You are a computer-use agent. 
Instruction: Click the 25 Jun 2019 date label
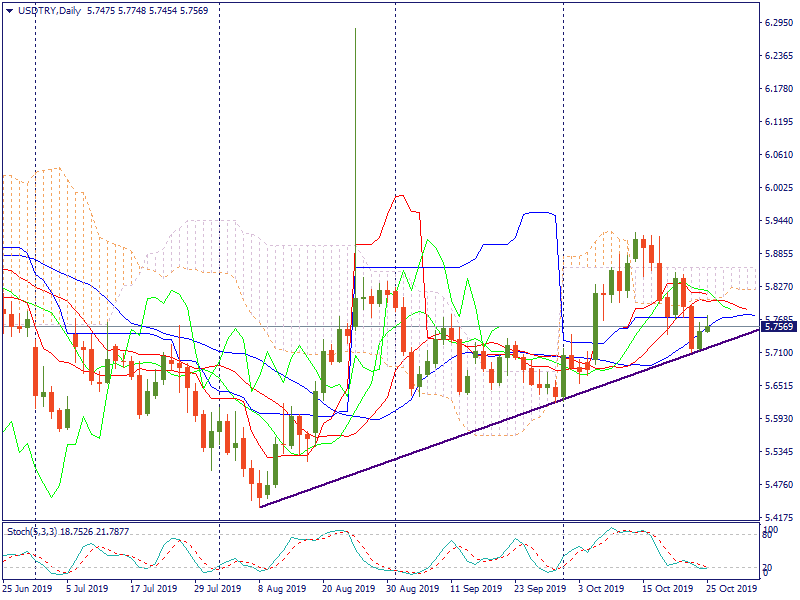[27, 589]
